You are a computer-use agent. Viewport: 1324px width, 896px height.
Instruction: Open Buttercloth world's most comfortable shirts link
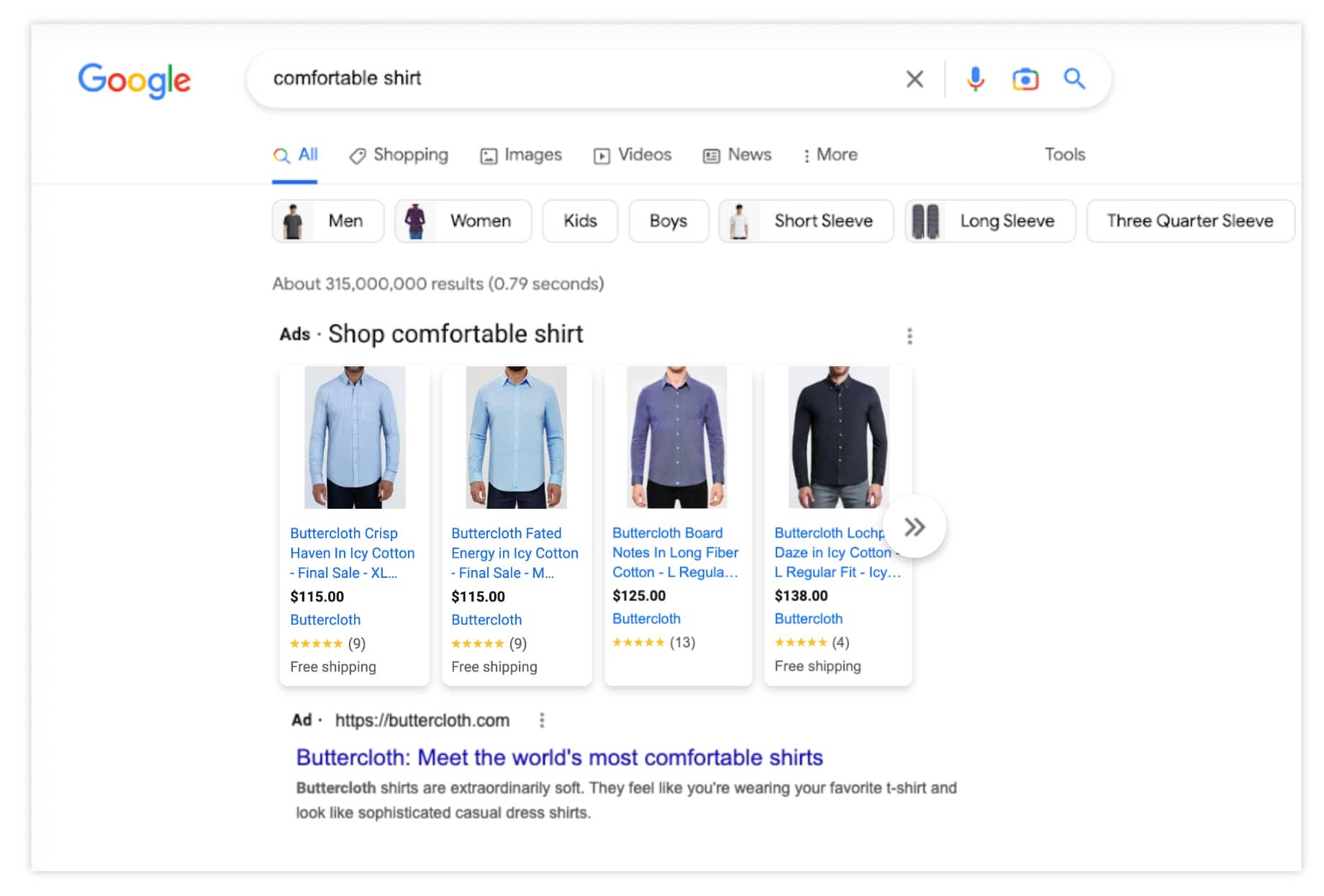click(x=559, y=758)
